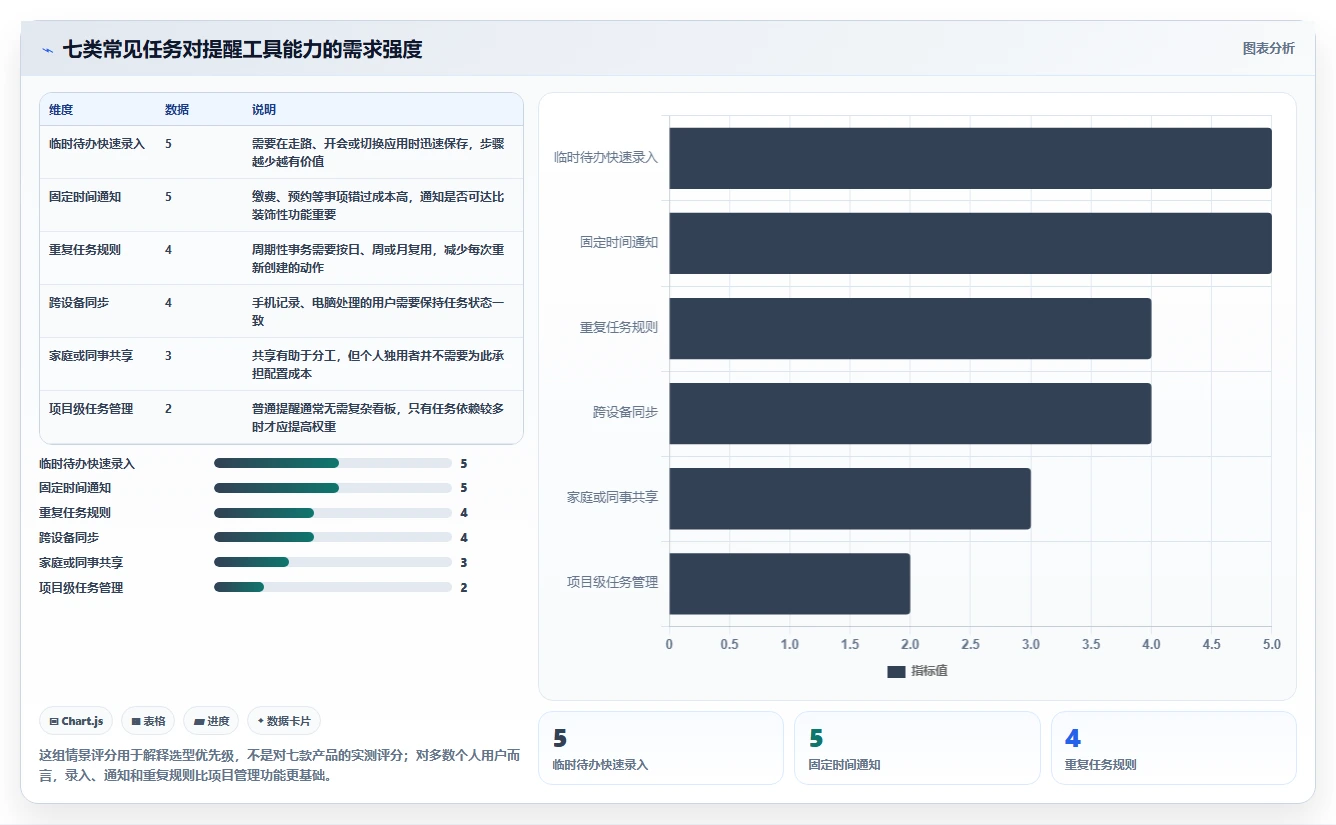1336x825 pixels.
Task: Click the progress bar for 跨设备同步
Action: click(333, 538)
